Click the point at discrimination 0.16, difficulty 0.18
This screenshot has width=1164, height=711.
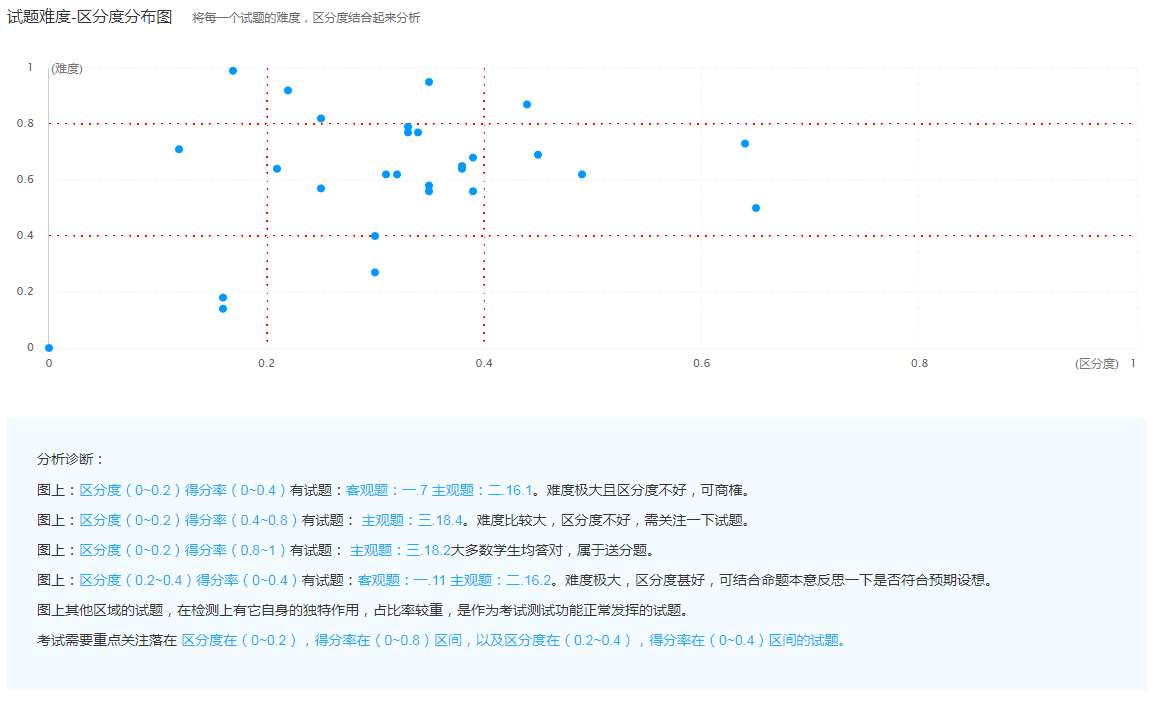point(223,298)
